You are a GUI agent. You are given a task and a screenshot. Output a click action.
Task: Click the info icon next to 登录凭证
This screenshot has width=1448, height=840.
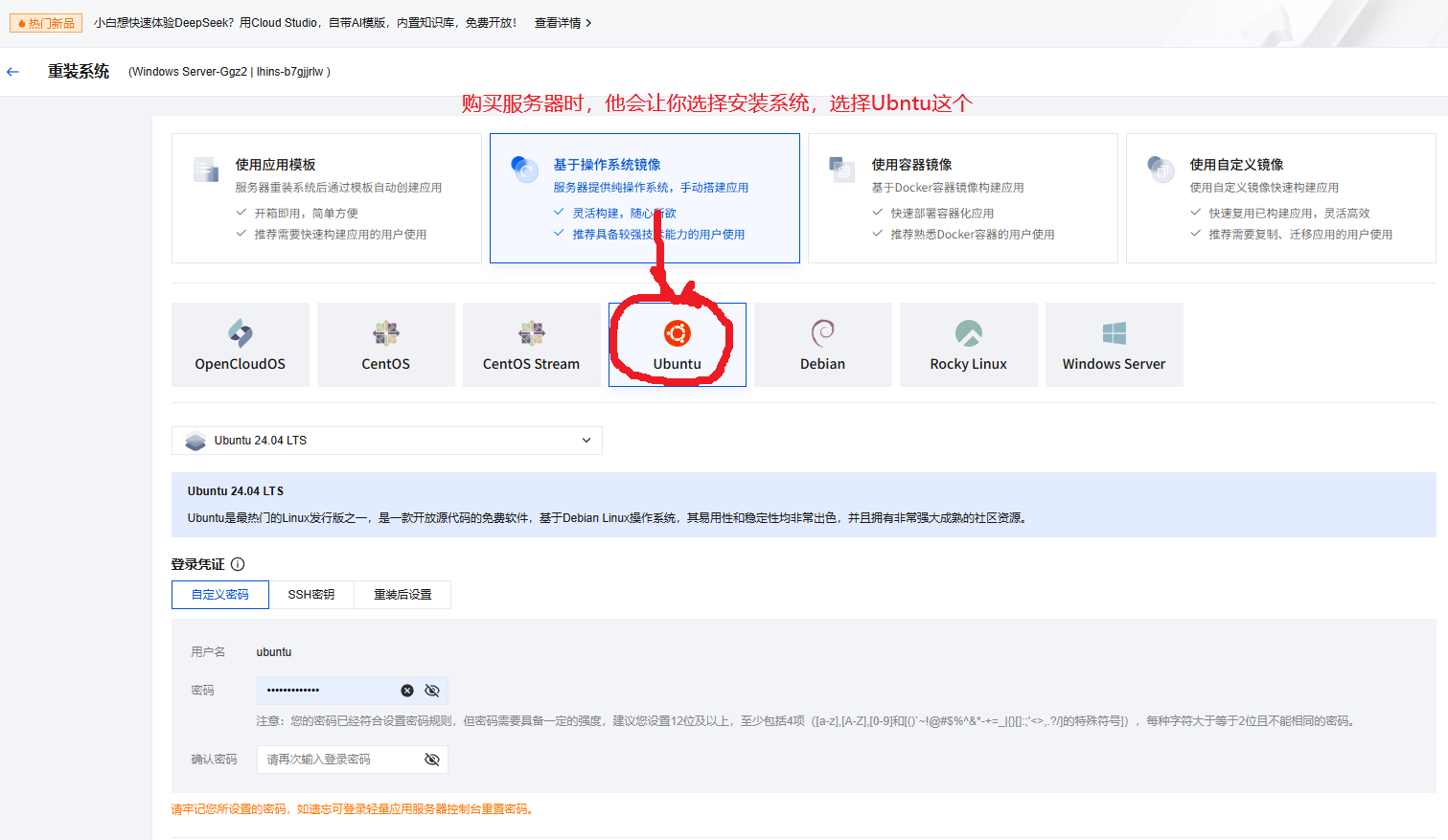click(x=238, y=564)
